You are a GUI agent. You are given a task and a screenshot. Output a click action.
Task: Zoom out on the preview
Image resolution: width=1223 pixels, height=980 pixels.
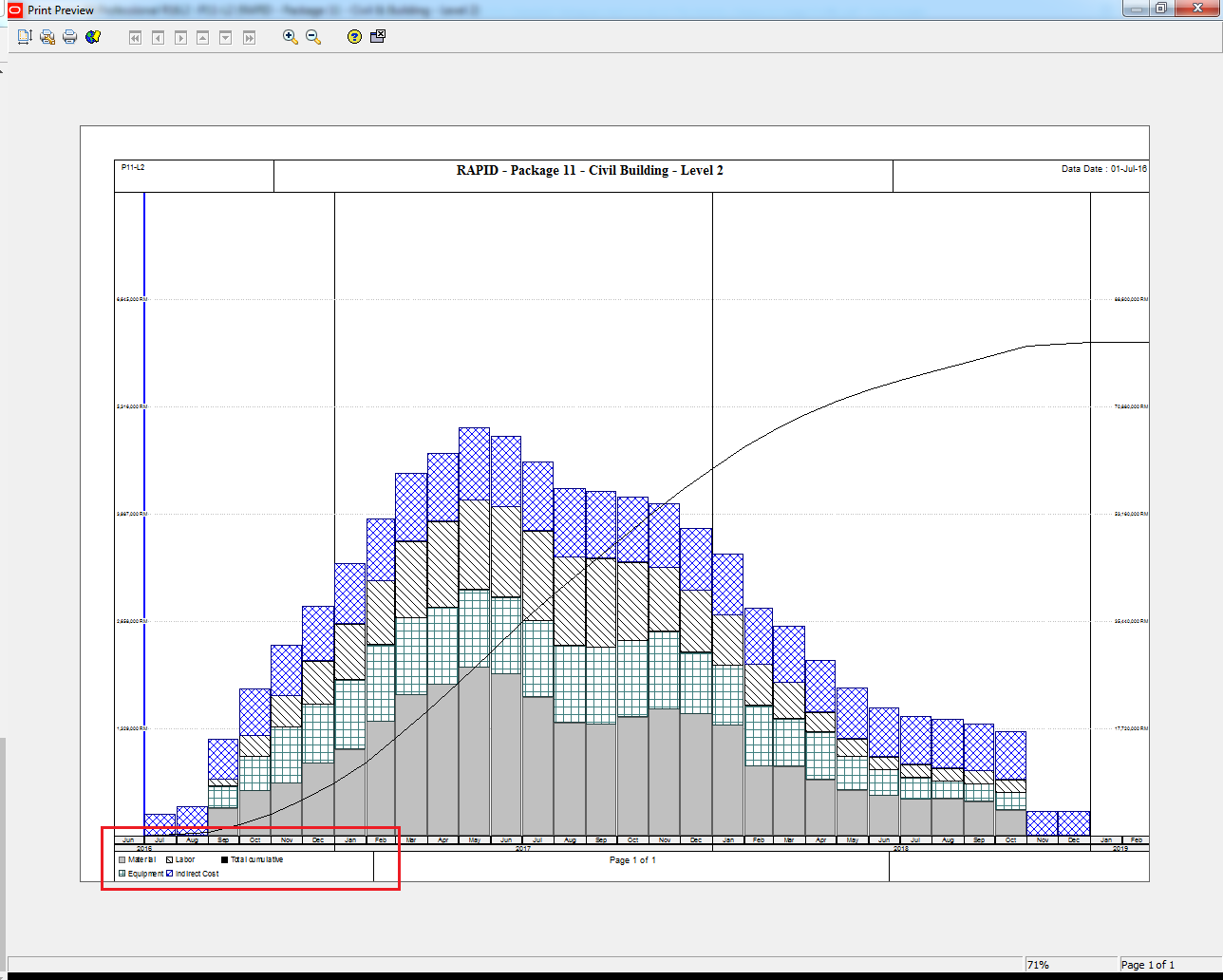(313, 37)
